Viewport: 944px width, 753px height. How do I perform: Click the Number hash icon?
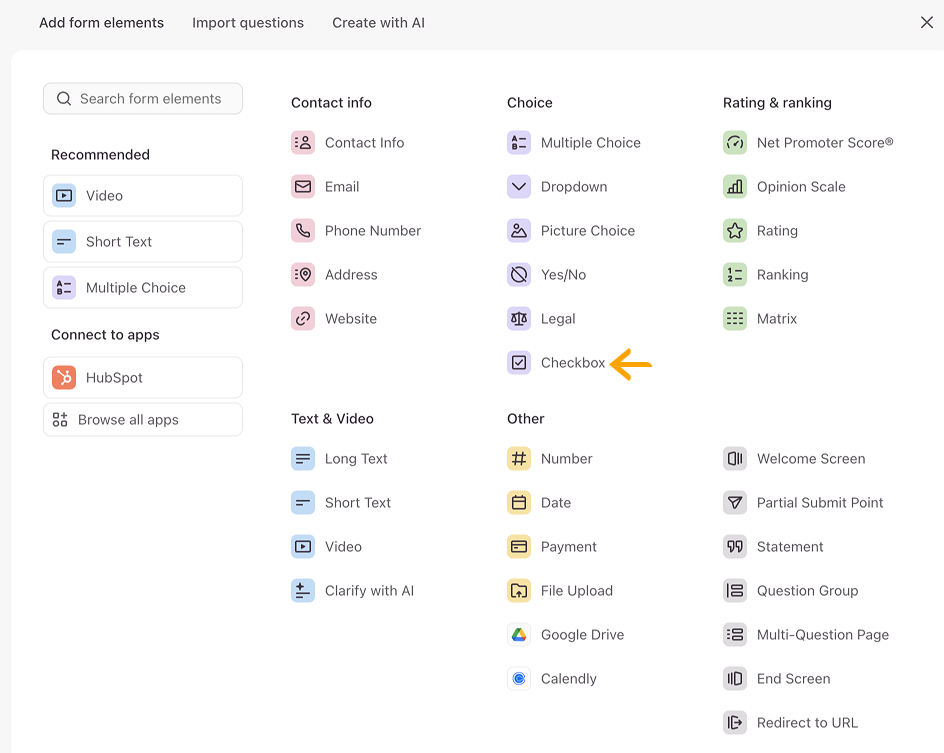519,459
